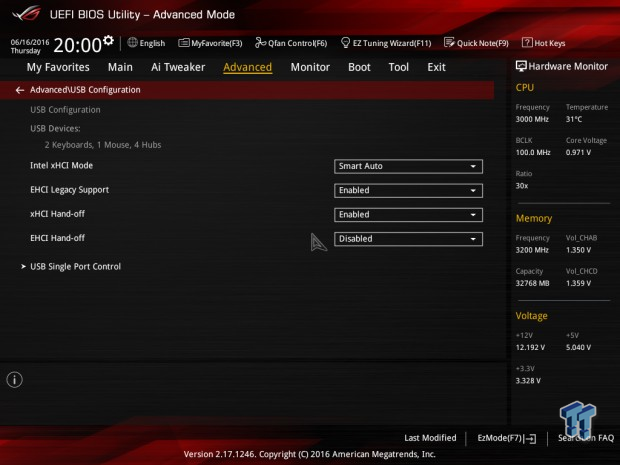Open xHCI Hand-off Enabled dropdown
620x465 pixels.
[408, 215]
